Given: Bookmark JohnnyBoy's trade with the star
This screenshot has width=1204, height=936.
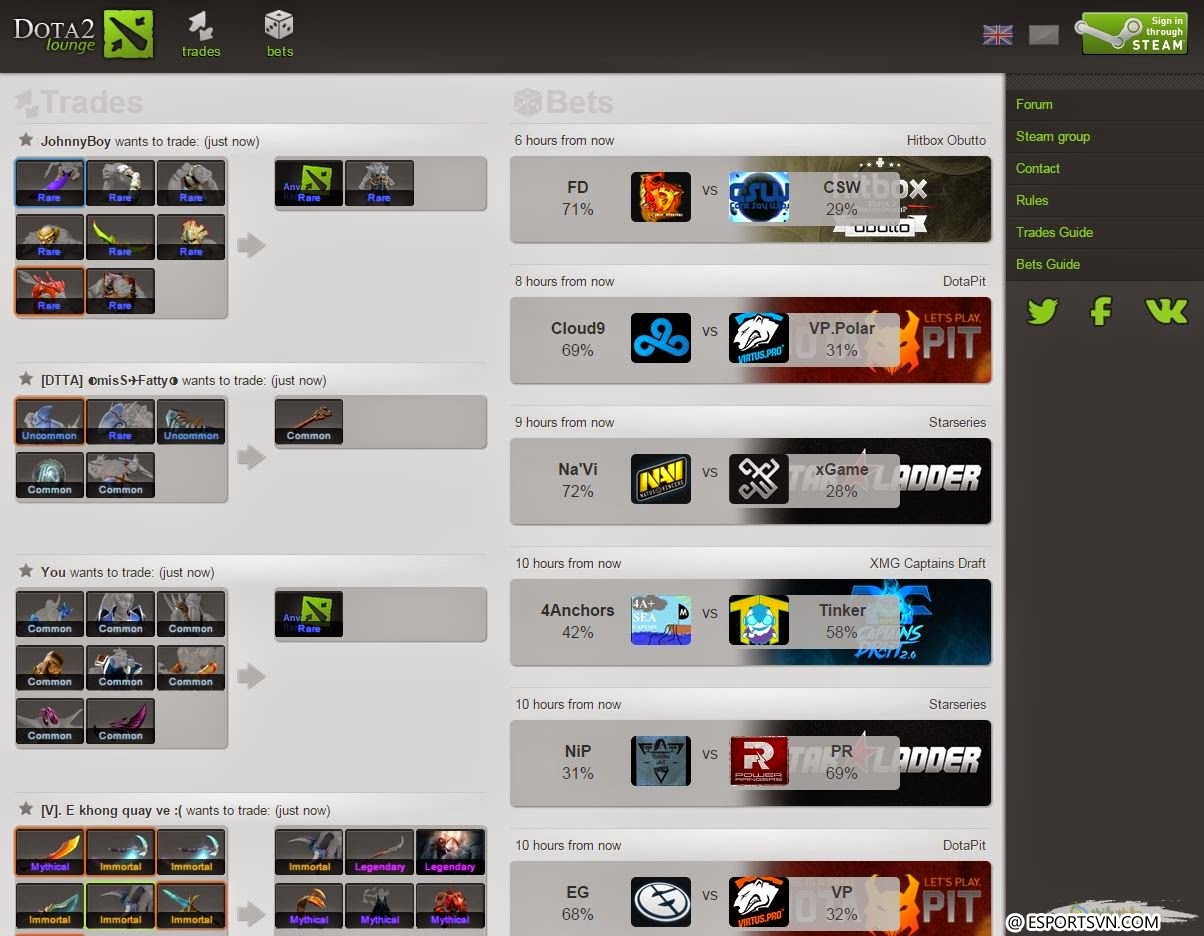Looking at the screenshot, I should 26,141.
